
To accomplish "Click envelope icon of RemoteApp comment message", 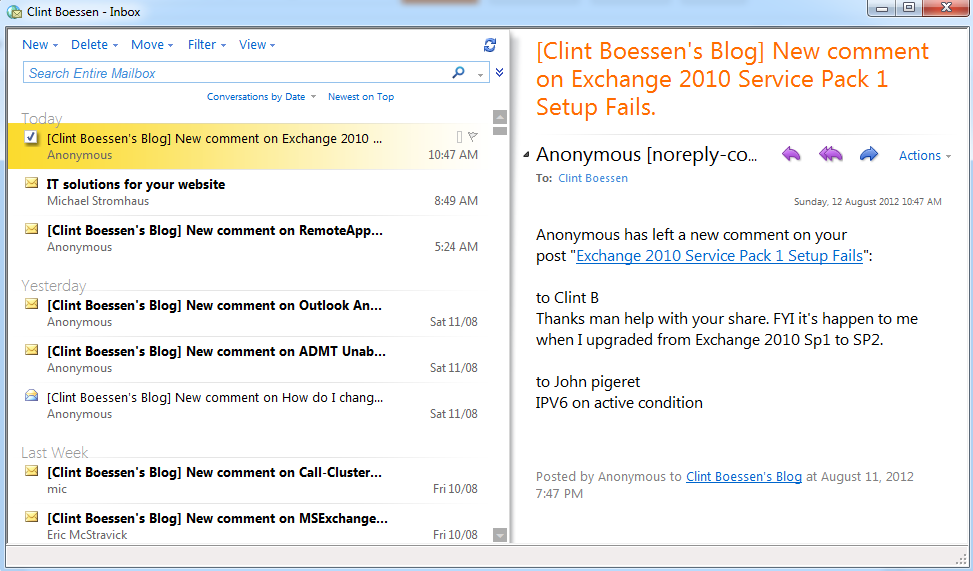I will [x=32, y=229].
